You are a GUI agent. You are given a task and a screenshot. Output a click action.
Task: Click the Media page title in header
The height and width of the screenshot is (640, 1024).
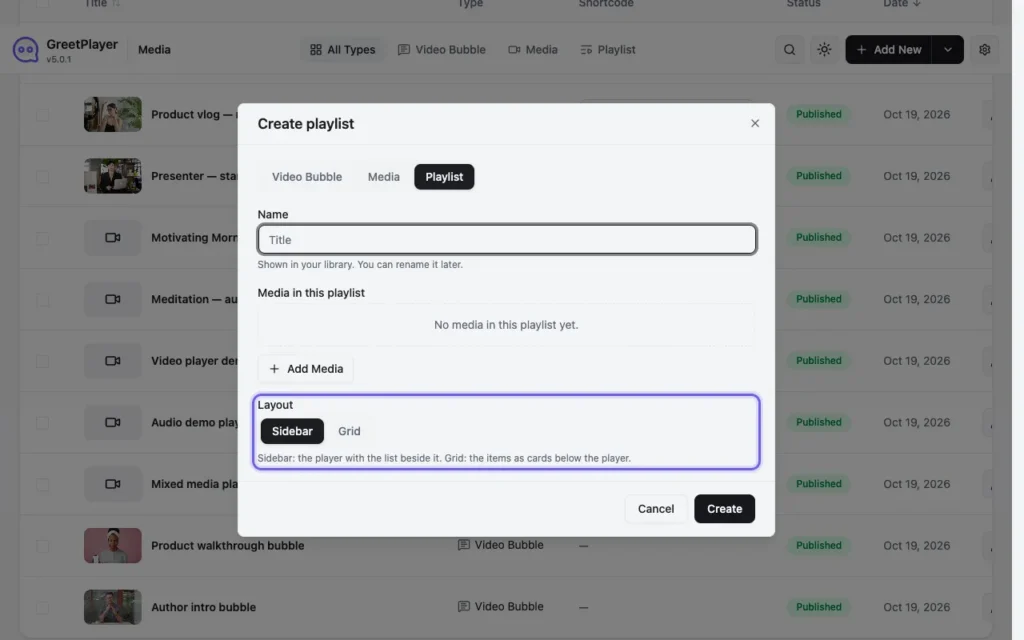click(x=154, y=50)
